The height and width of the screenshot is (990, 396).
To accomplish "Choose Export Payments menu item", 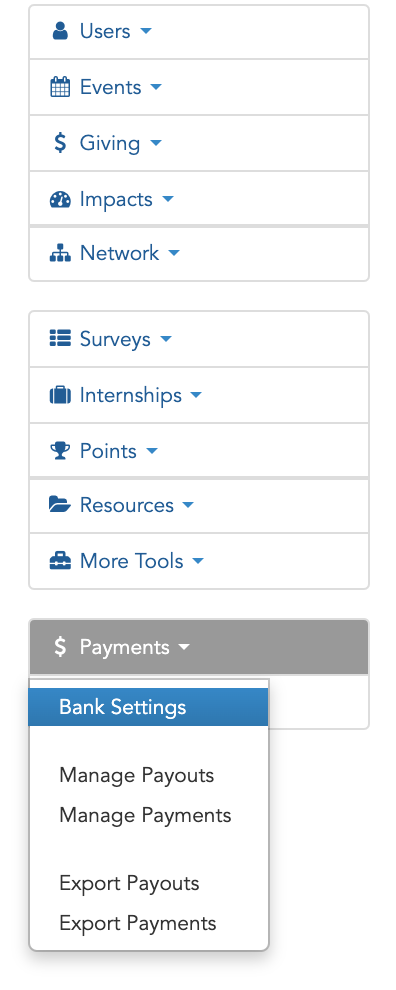I will (138, 923).
